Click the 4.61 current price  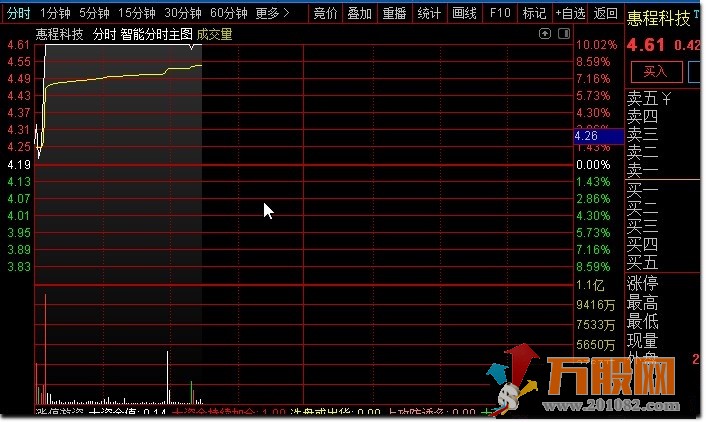pos(646,45)
